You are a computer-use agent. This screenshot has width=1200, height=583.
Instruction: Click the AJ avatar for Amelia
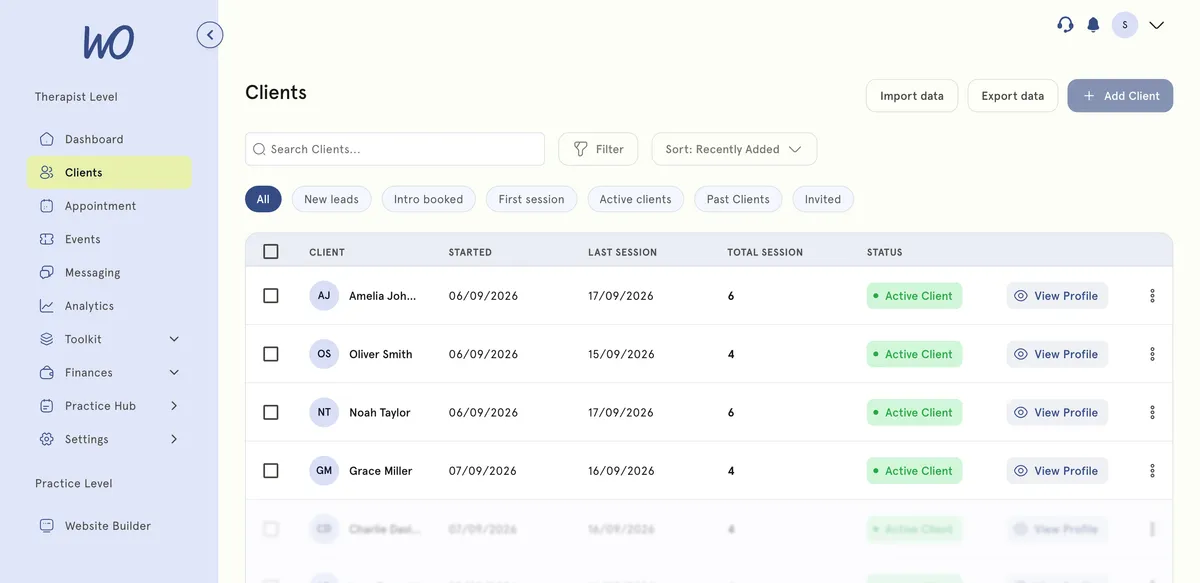(324, 296)
